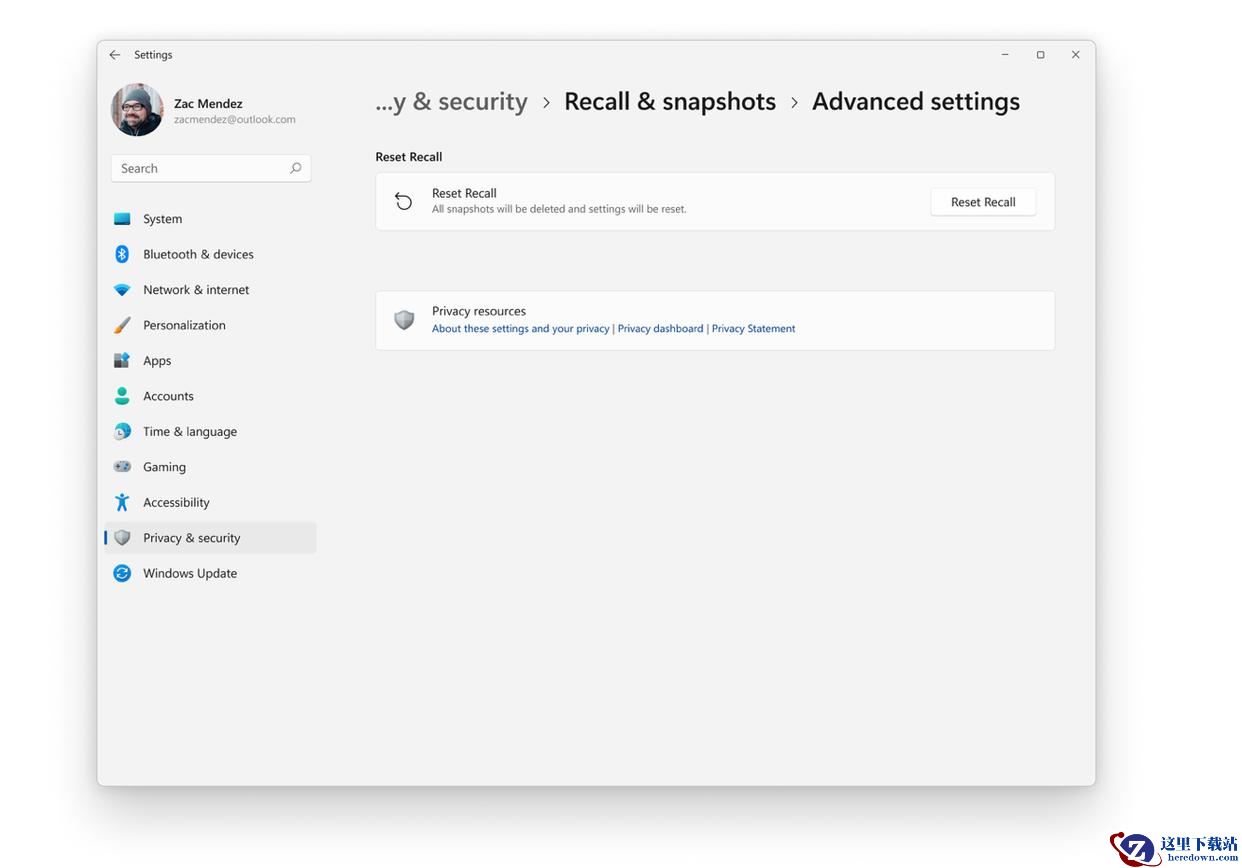Open the Privacy dashboard link
This screenshot has height=868, width=1242.
click(660, 329)
